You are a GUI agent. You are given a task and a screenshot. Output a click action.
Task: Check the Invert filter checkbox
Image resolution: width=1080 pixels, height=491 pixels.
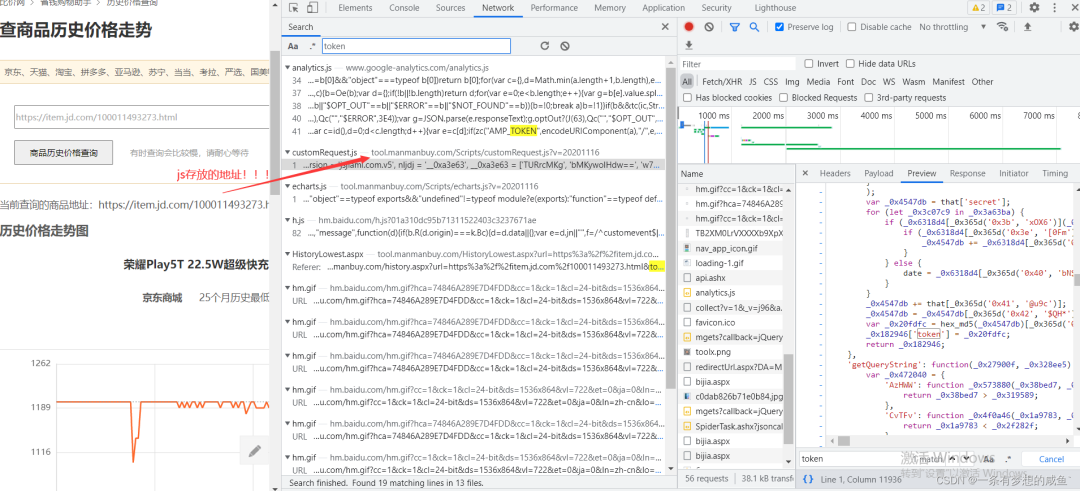click(809, 63)
